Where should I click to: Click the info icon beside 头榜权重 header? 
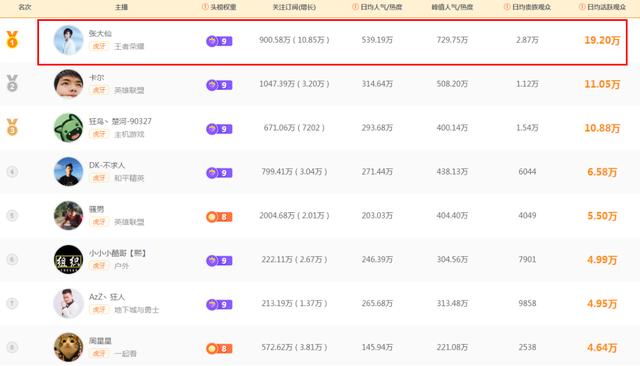click(205, 7)
